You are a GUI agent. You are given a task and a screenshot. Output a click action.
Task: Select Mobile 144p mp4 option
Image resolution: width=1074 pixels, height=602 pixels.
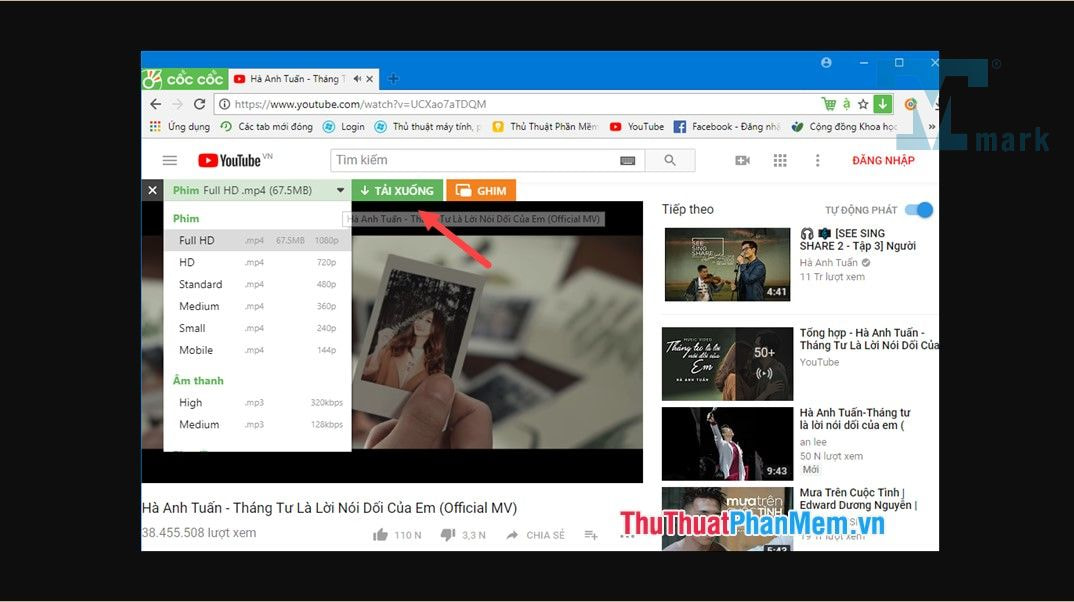click(x=258, y=350)
